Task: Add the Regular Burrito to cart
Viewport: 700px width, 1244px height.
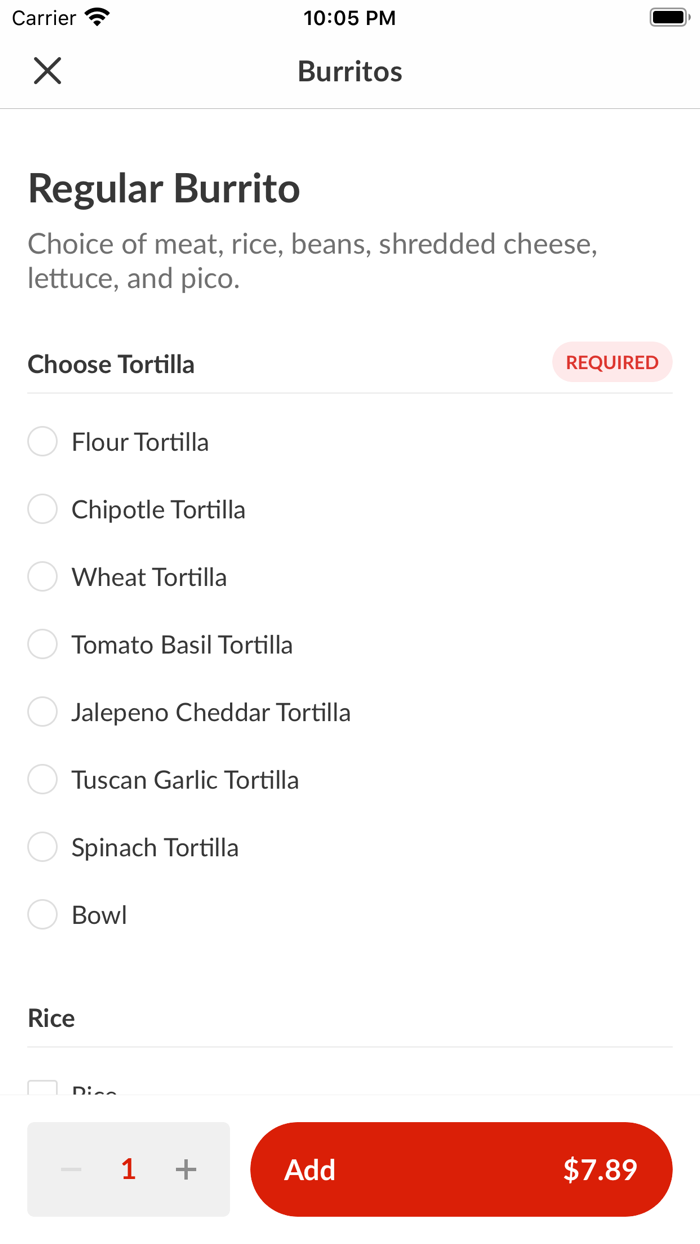Action: point(460,1169)
